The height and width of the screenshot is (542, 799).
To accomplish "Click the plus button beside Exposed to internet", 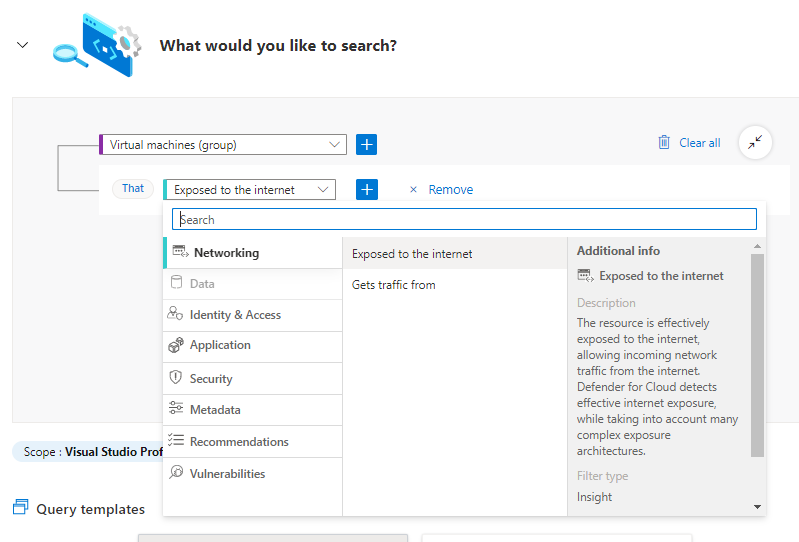I will [x=367, y=189].
